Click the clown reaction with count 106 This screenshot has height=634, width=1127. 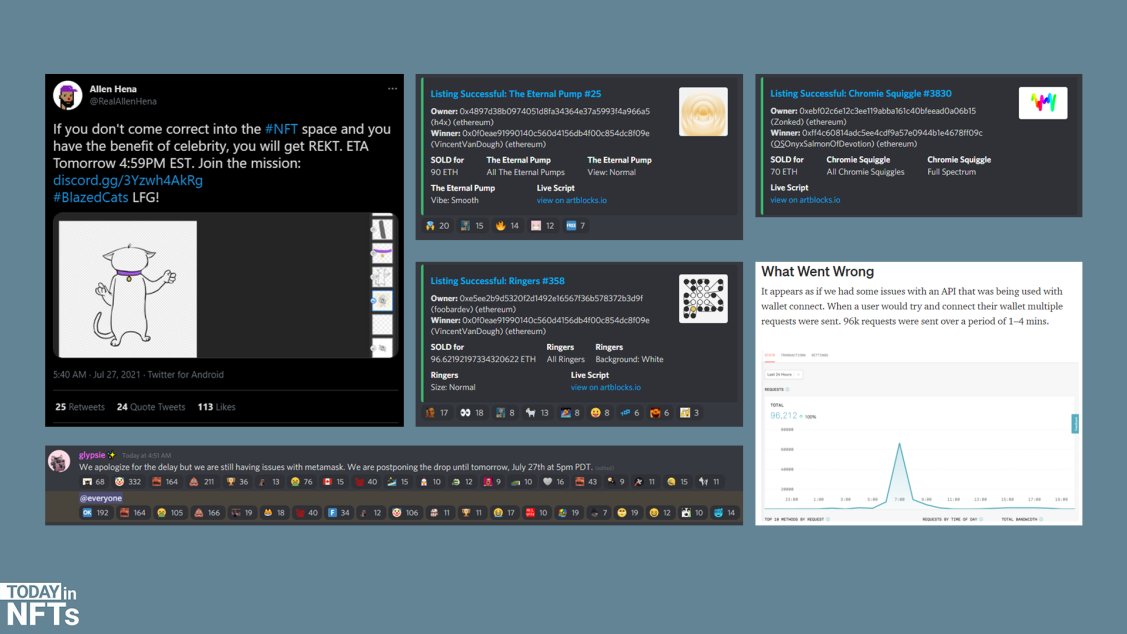[x=405, y=513]
